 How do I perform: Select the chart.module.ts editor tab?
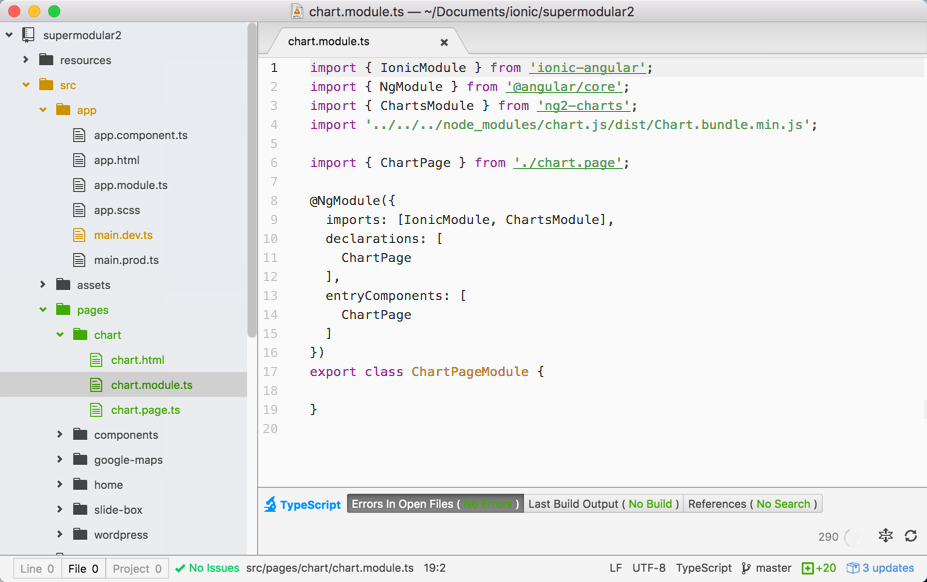pyautogui.click(x=368, y=41)
